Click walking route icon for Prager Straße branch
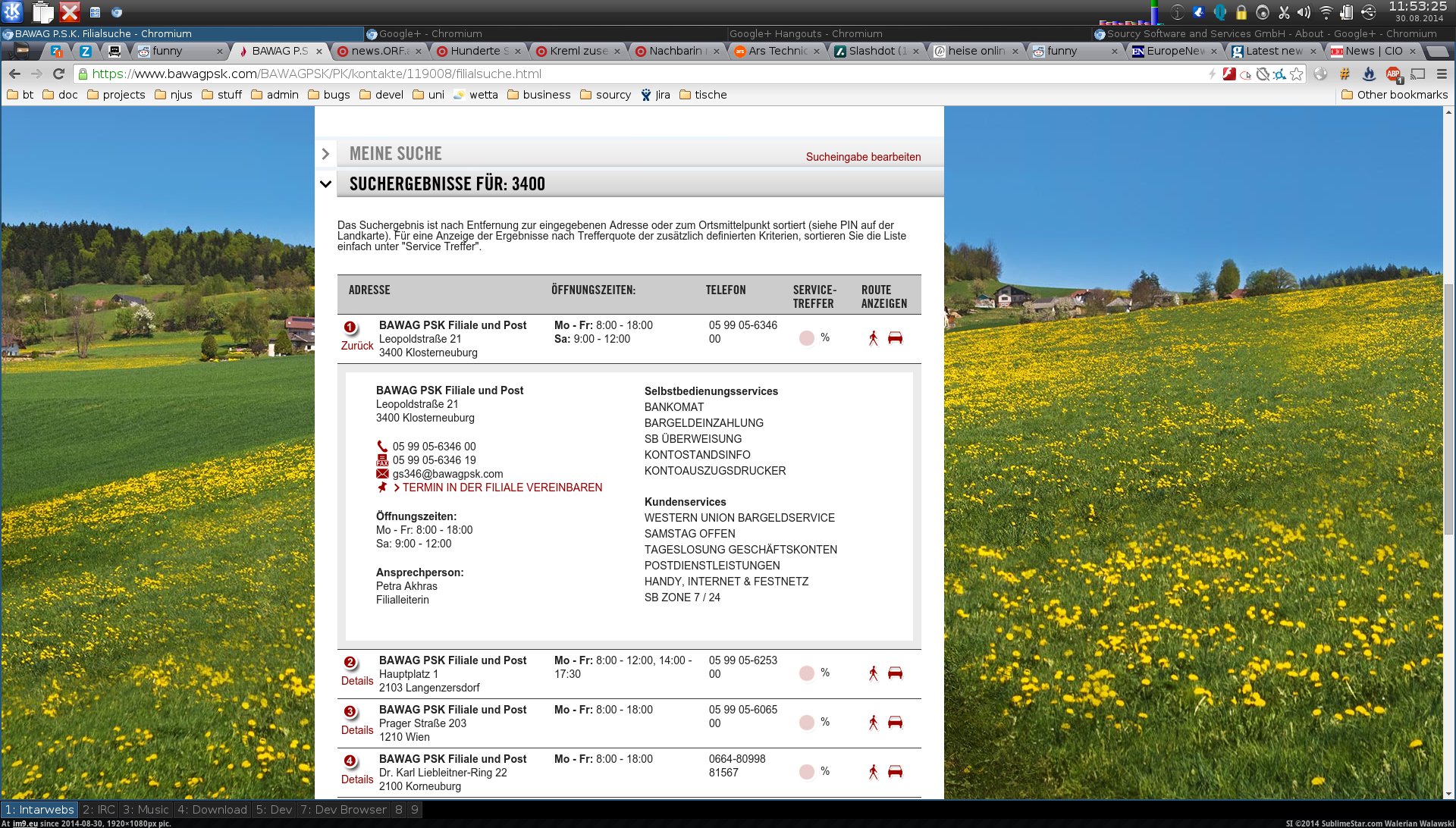Image resolution: width=1456 pixels, height=828 pixels. click(x=873, y=722)
